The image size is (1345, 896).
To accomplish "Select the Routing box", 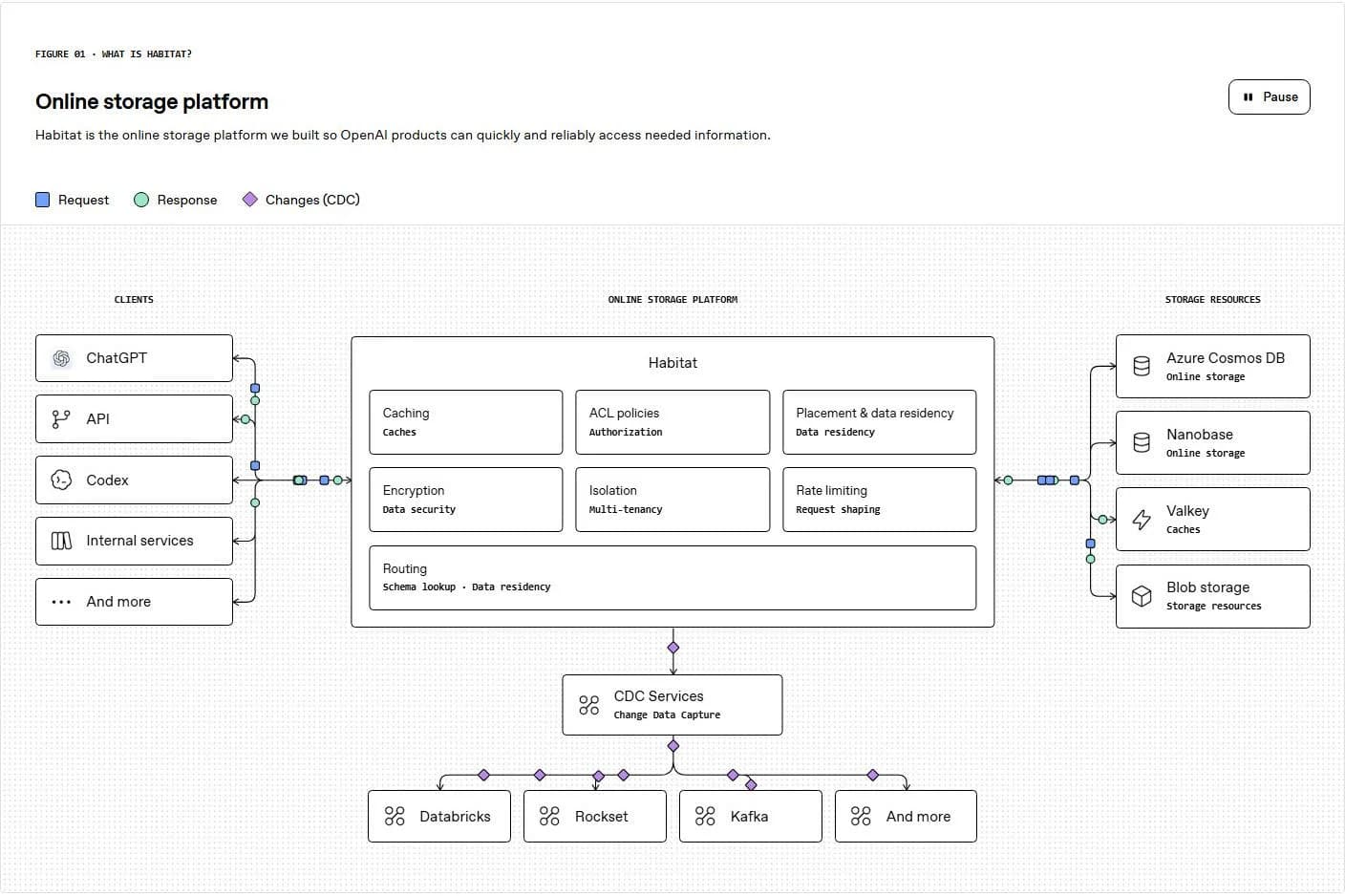I will coord(672,578).
